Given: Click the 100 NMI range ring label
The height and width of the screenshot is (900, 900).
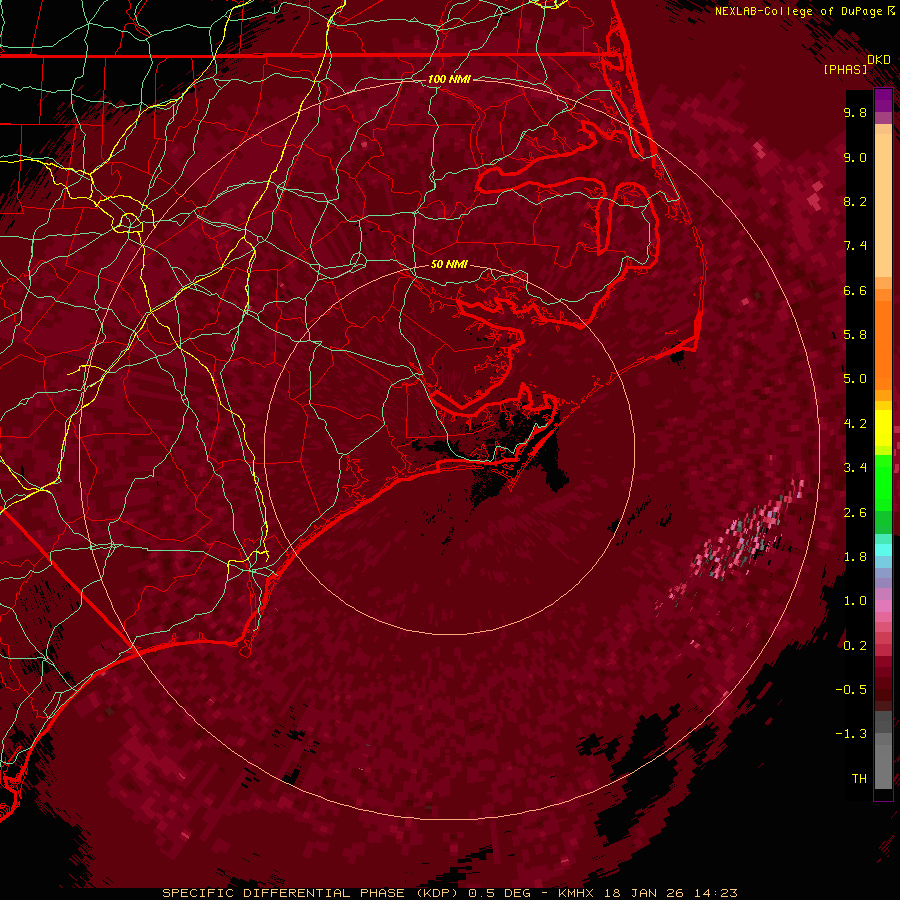Looking at the screenshot, I should point(449,79).
